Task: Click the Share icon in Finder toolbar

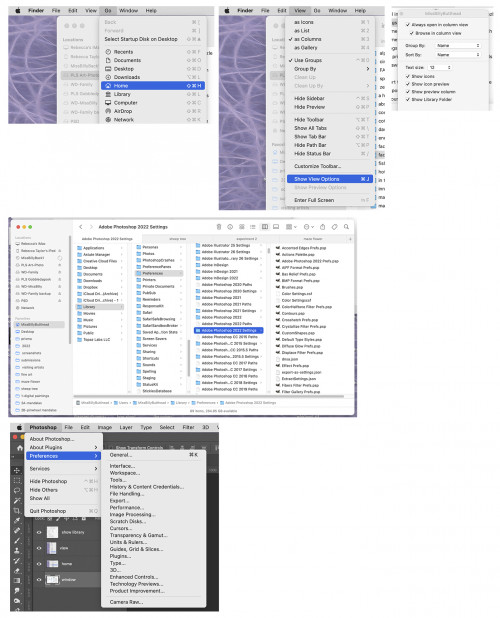Action: 323,227
